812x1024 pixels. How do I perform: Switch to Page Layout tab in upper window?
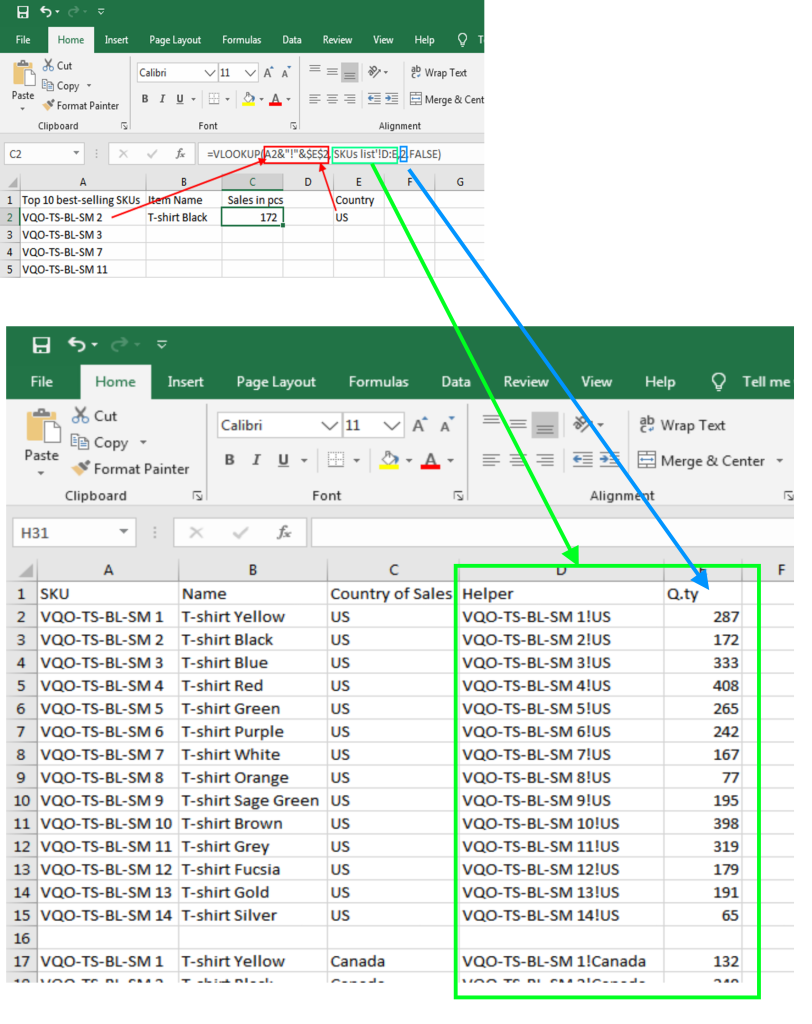click(175, 40)
